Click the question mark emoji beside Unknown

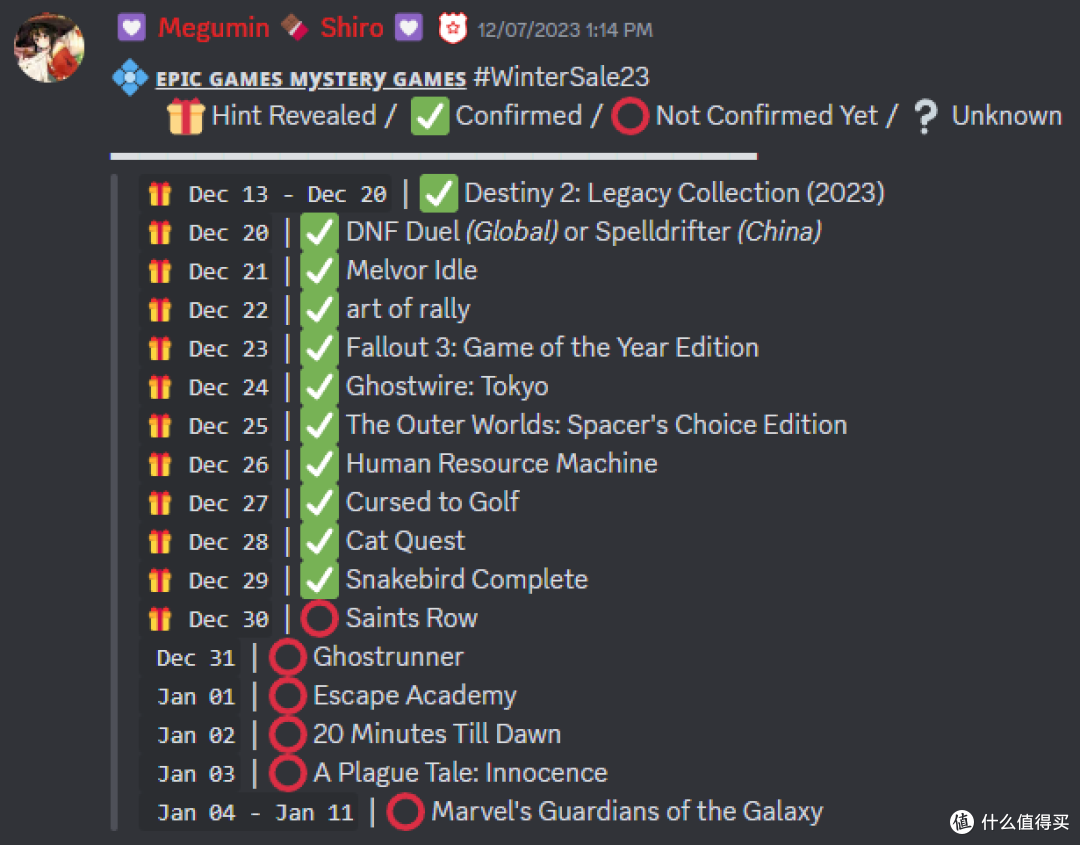(x=926, y=116)
